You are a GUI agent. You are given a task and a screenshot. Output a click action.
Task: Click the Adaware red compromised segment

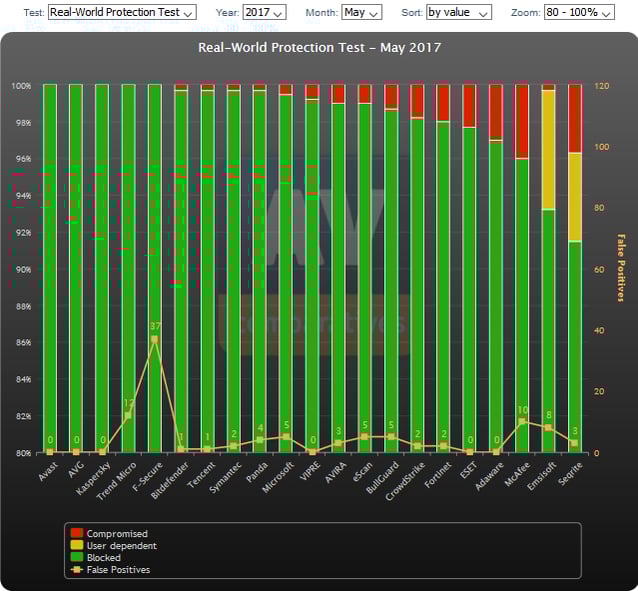pos(496,111)
